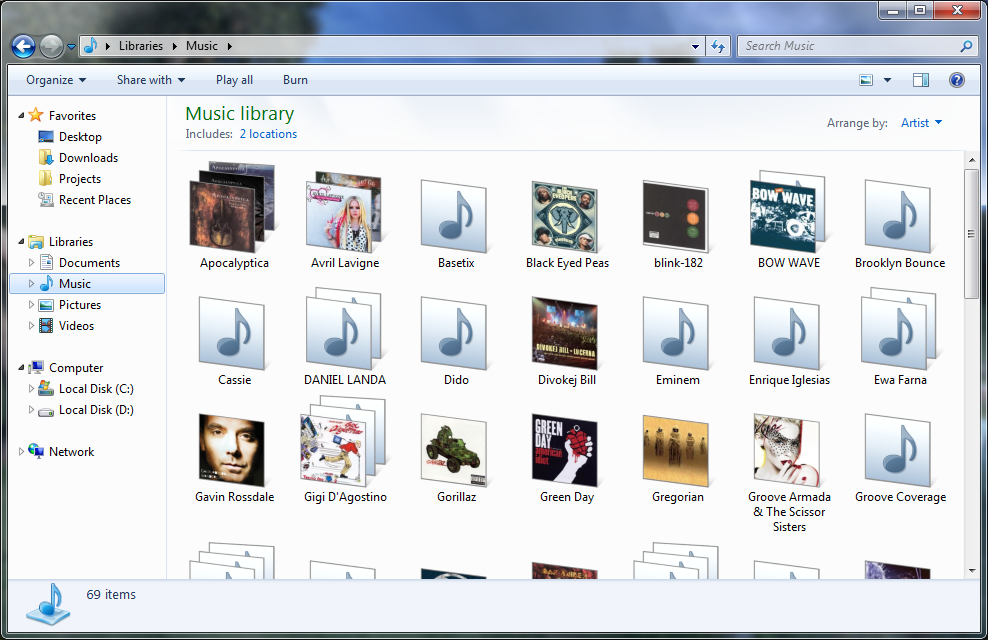Select the Gorillaz album cover
Screen dimensions: 988x640
pos(454,450)
